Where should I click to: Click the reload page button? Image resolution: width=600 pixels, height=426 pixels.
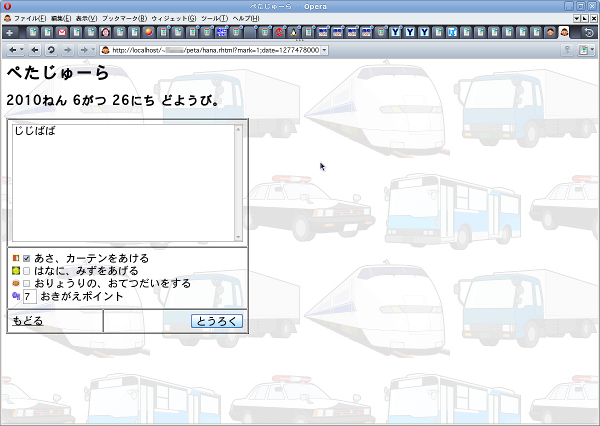pyautogui.click(x=51, y=50)
